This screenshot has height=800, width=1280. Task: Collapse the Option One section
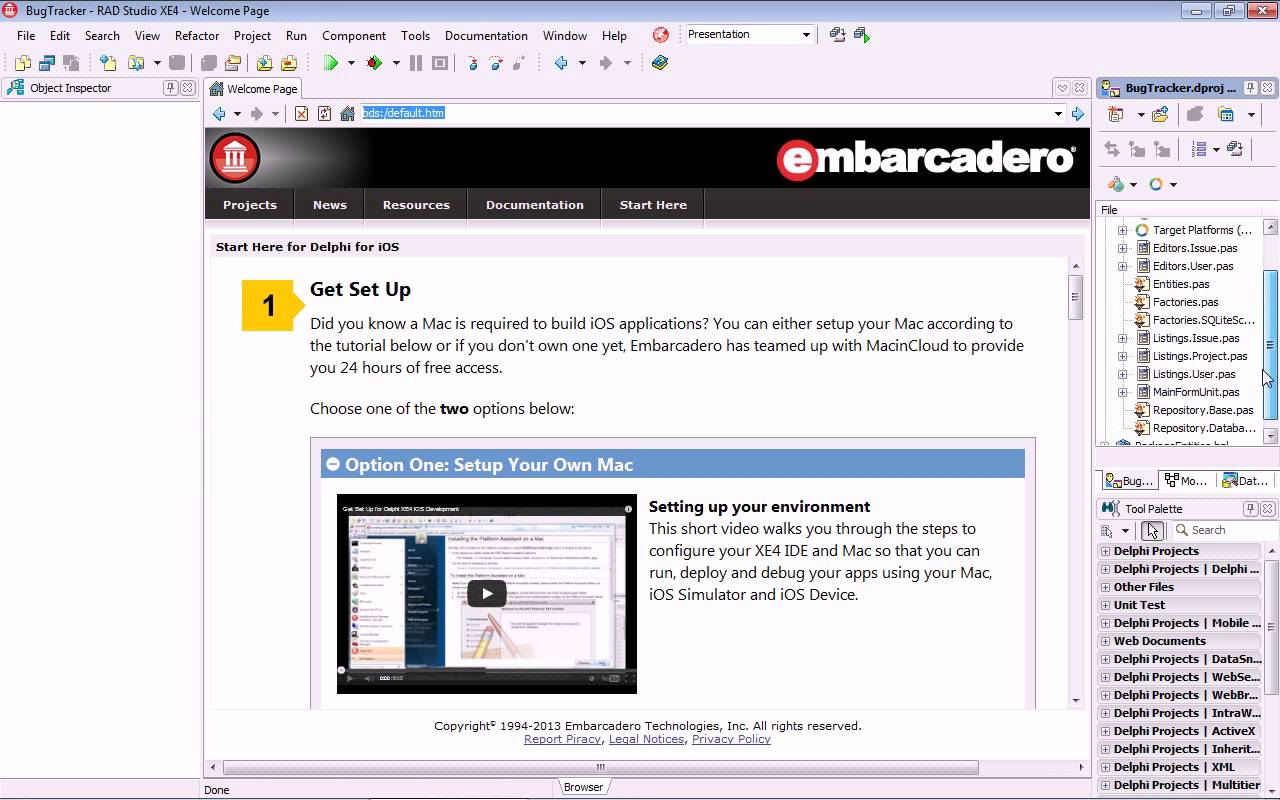(x=333, y=464)
